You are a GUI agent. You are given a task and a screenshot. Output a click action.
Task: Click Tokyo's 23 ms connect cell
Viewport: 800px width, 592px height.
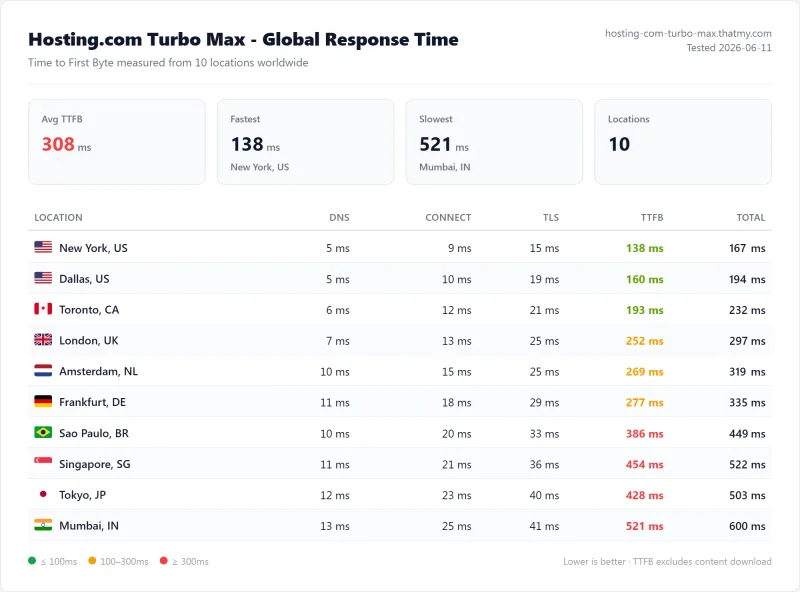[457, 495]
